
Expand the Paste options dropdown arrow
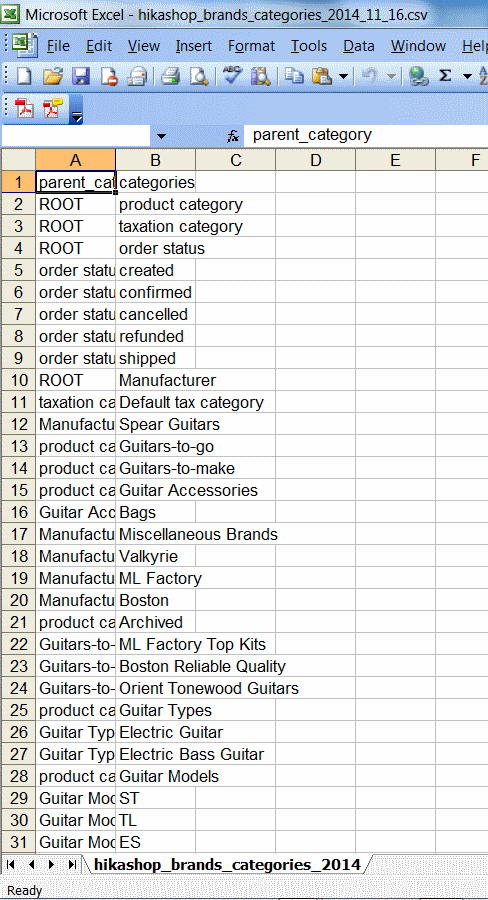[344, 75]
